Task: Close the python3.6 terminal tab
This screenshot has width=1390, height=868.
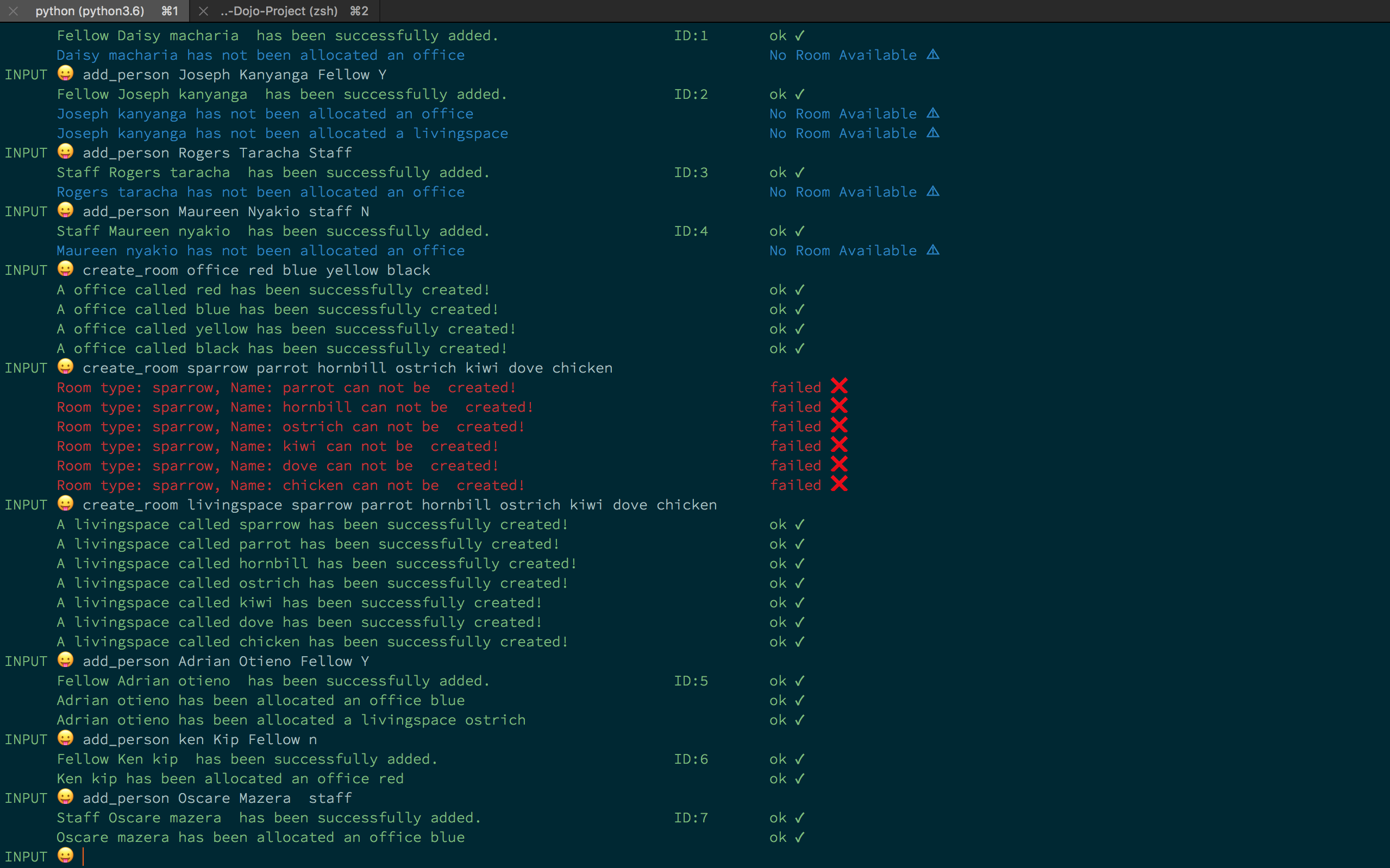Action: coord(14,11)
